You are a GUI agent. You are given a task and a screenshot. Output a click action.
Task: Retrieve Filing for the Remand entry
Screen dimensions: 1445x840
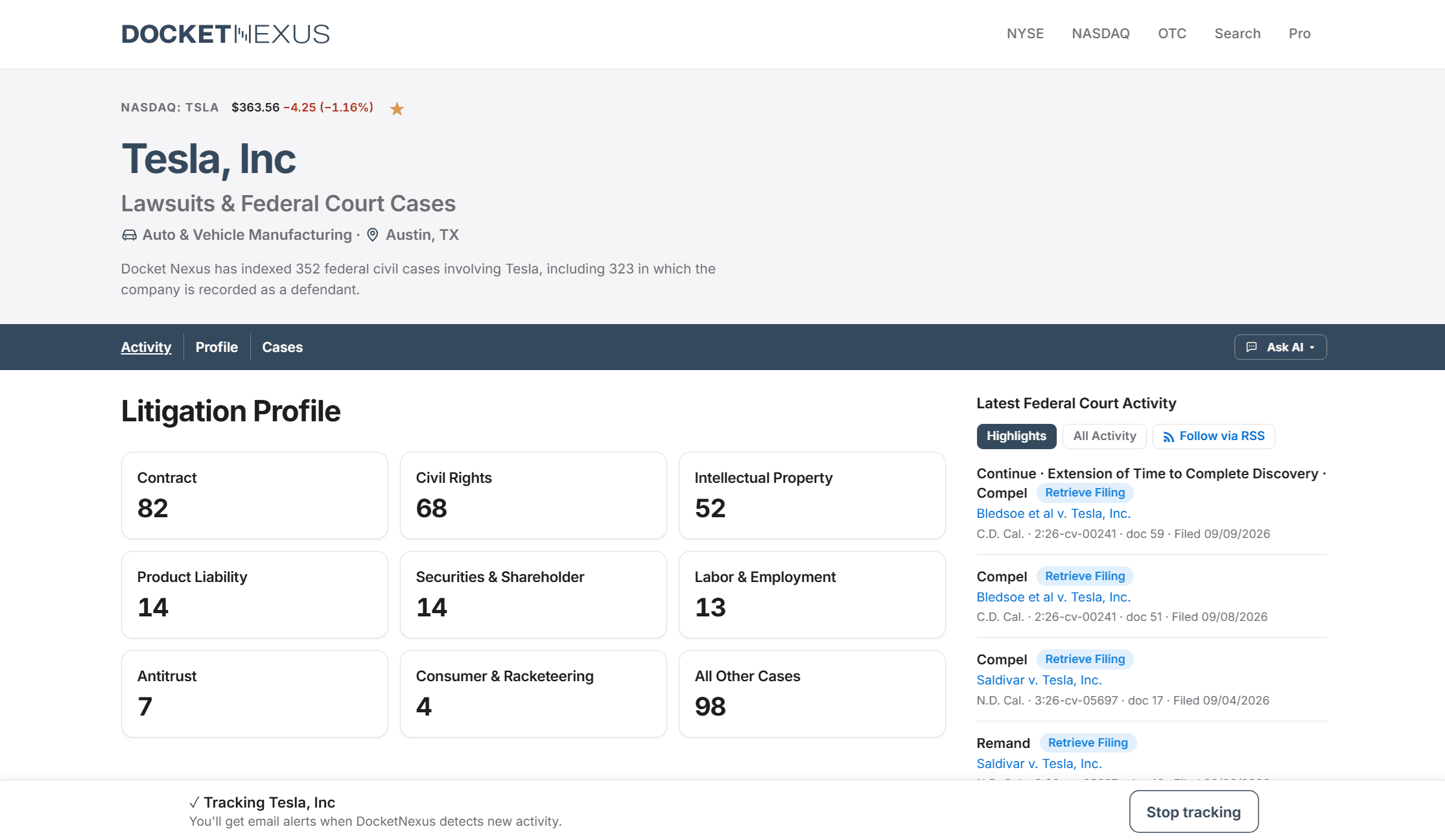1088,743
